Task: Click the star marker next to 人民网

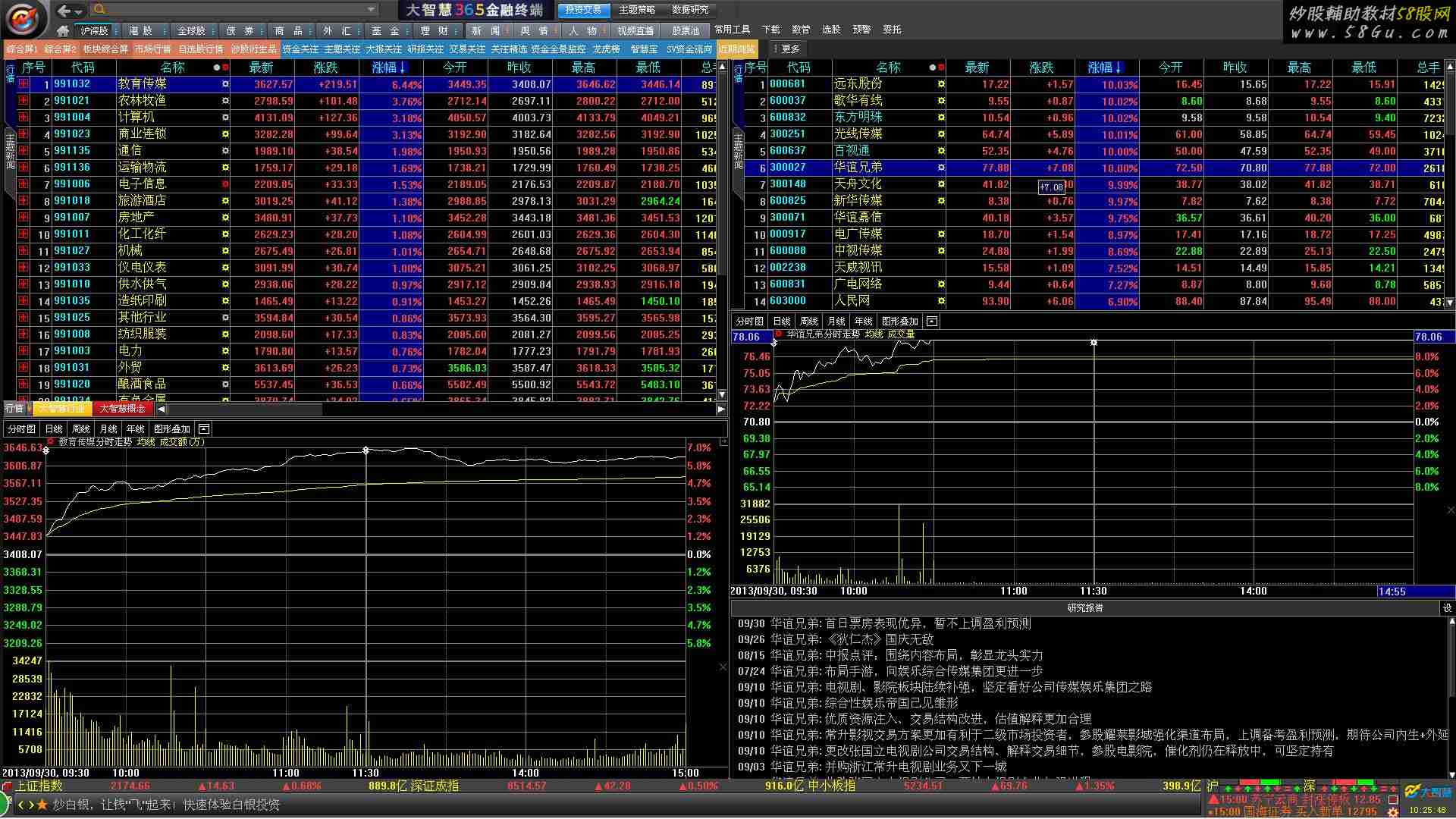Action: 941,301
